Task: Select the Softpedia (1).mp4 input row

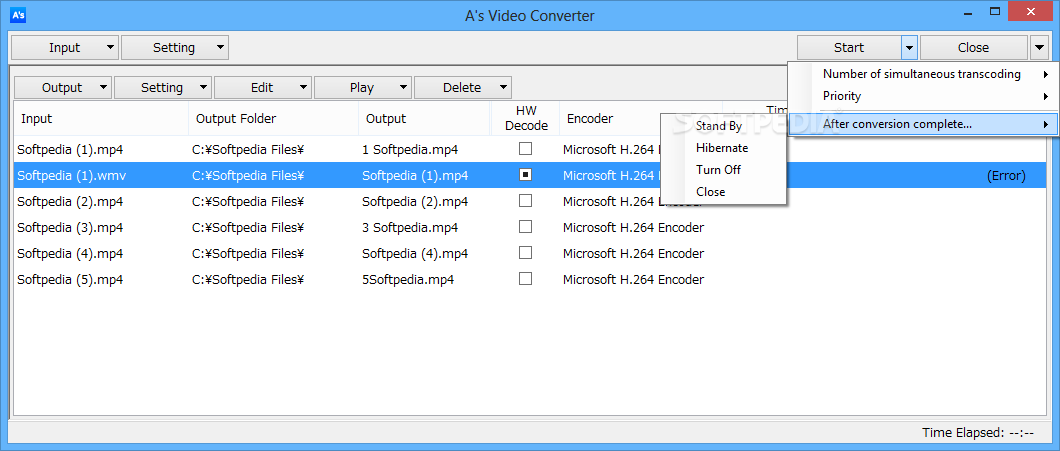Action: click(70, 149)
